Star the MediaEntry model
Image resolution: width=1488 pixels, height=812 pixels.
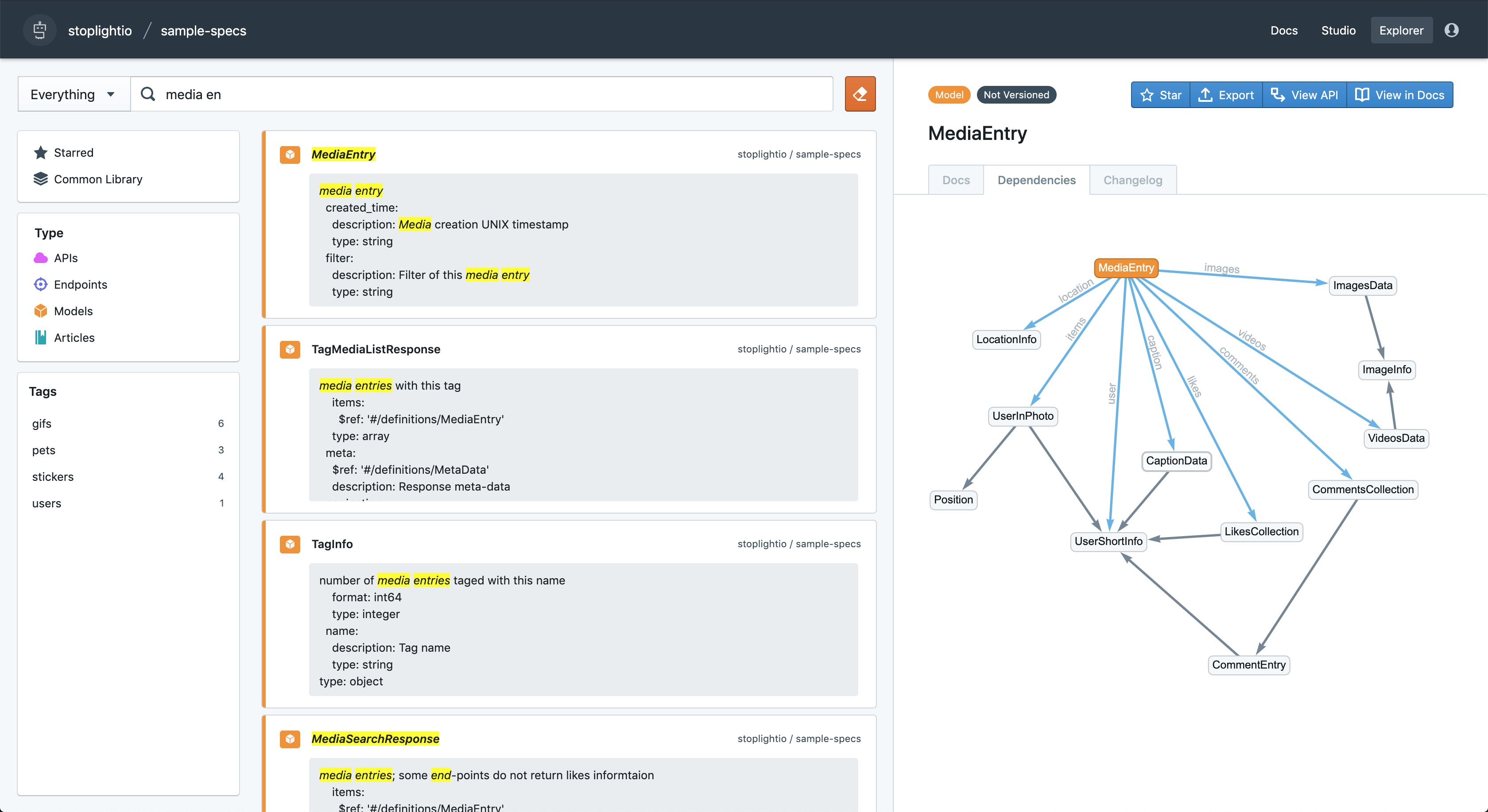coord(1160,95)
